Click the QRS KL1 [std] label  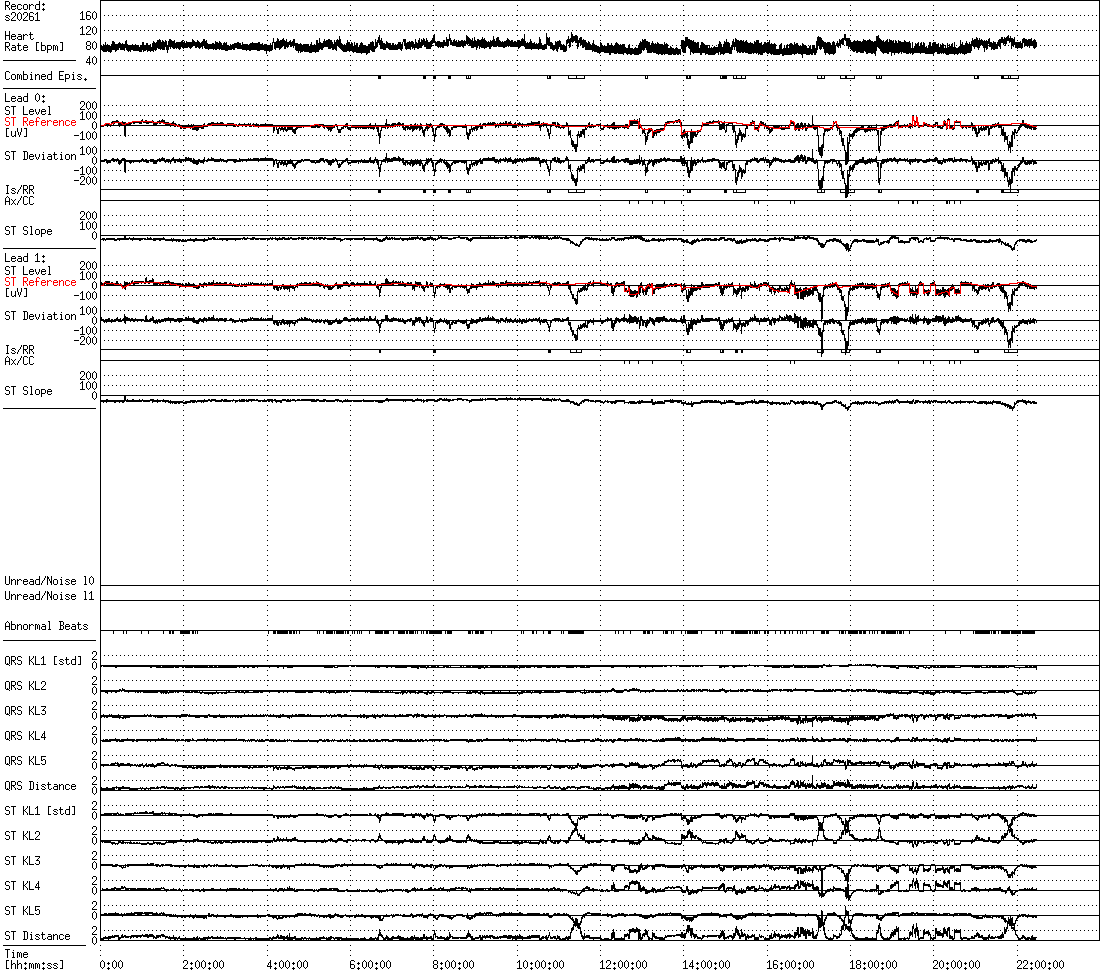pos(43,661)
